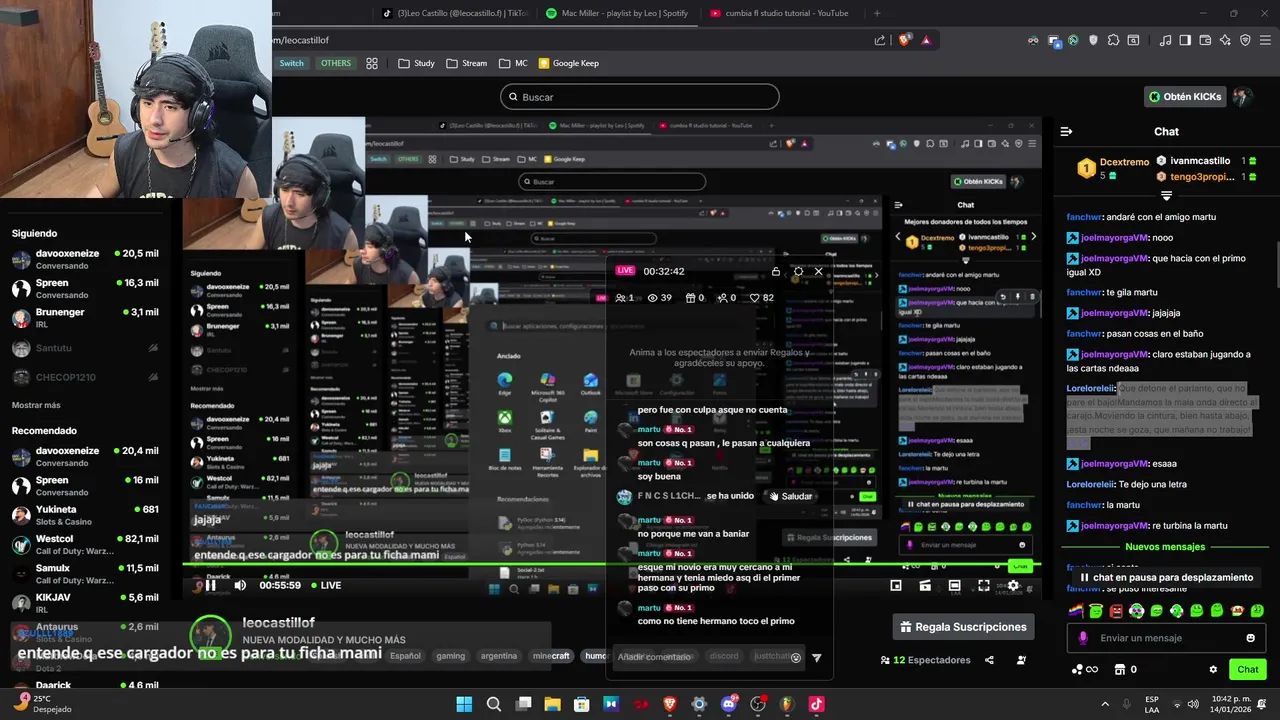The image size is (1280, 720).
Task: Open Discord from the taskbar
Action: click(x=729, y=704)
